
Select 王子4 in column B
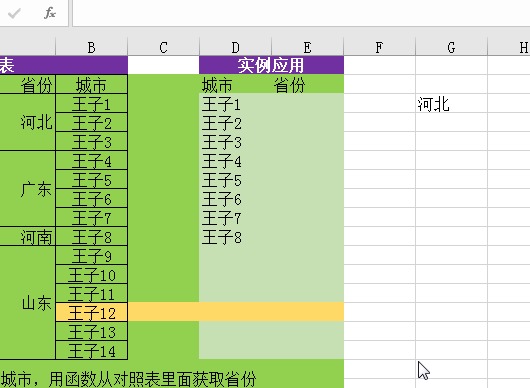pos(91,161)
